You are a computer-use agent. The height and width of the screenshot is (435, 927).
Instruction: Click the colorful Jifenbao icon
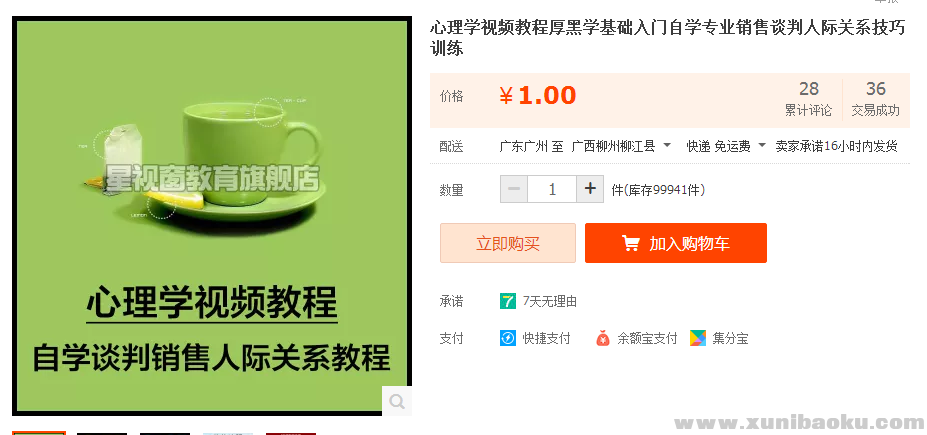click(x=698, y=339)
